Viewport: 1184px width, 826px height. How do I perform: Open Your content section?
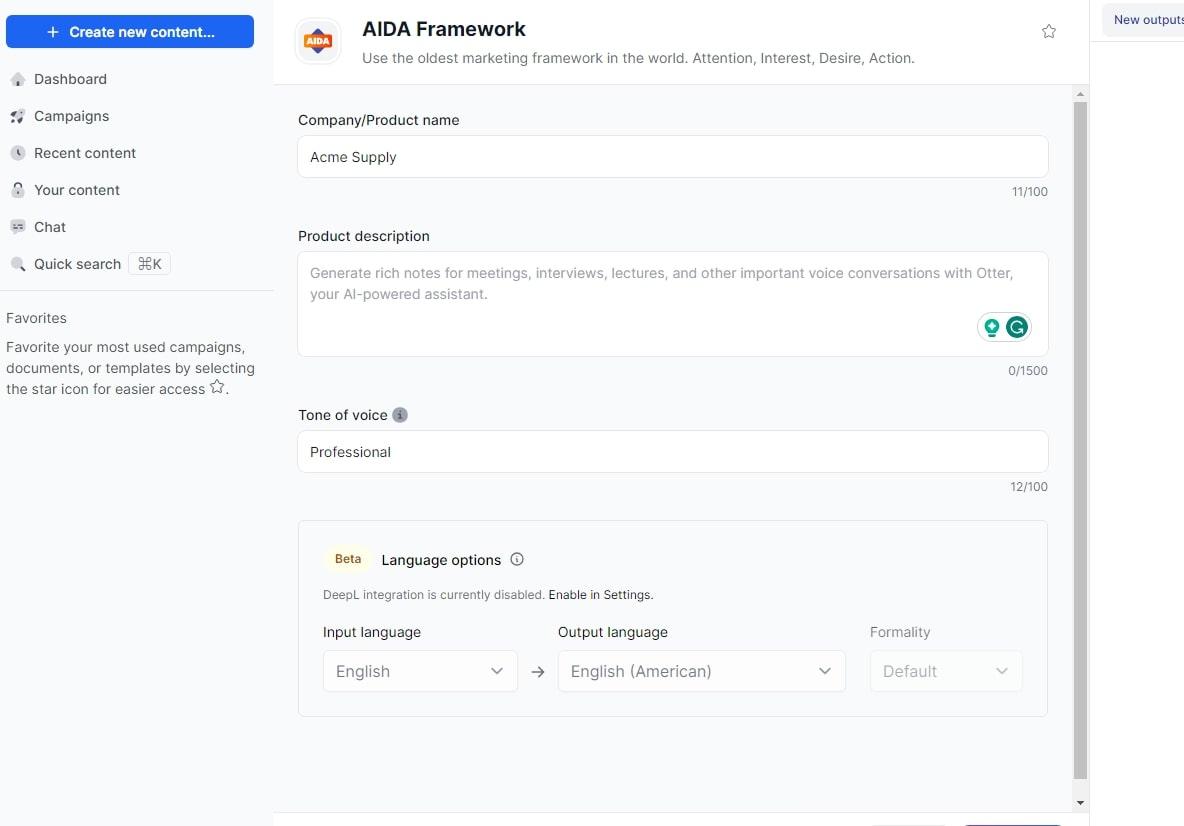tap(77, 190)
